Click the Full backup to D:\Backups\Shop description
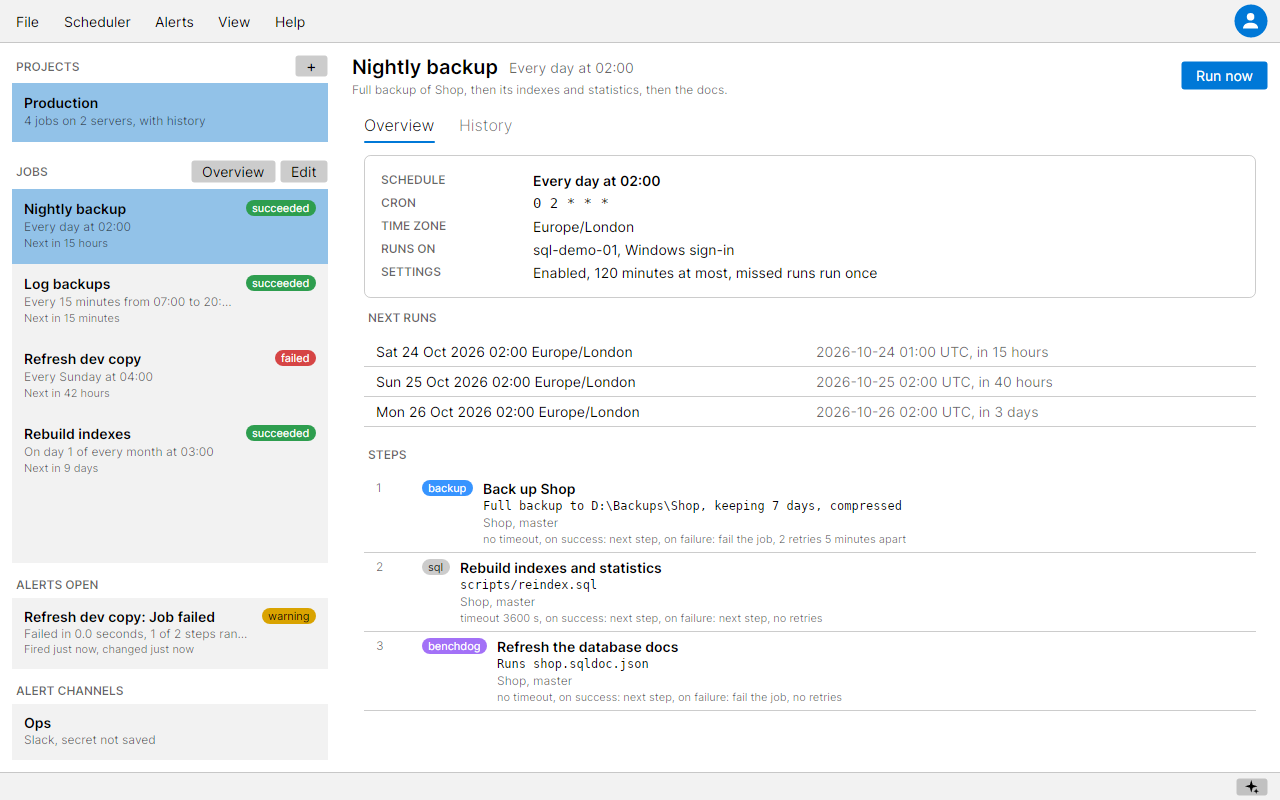The image size is (1280, 800). (692, 506)
